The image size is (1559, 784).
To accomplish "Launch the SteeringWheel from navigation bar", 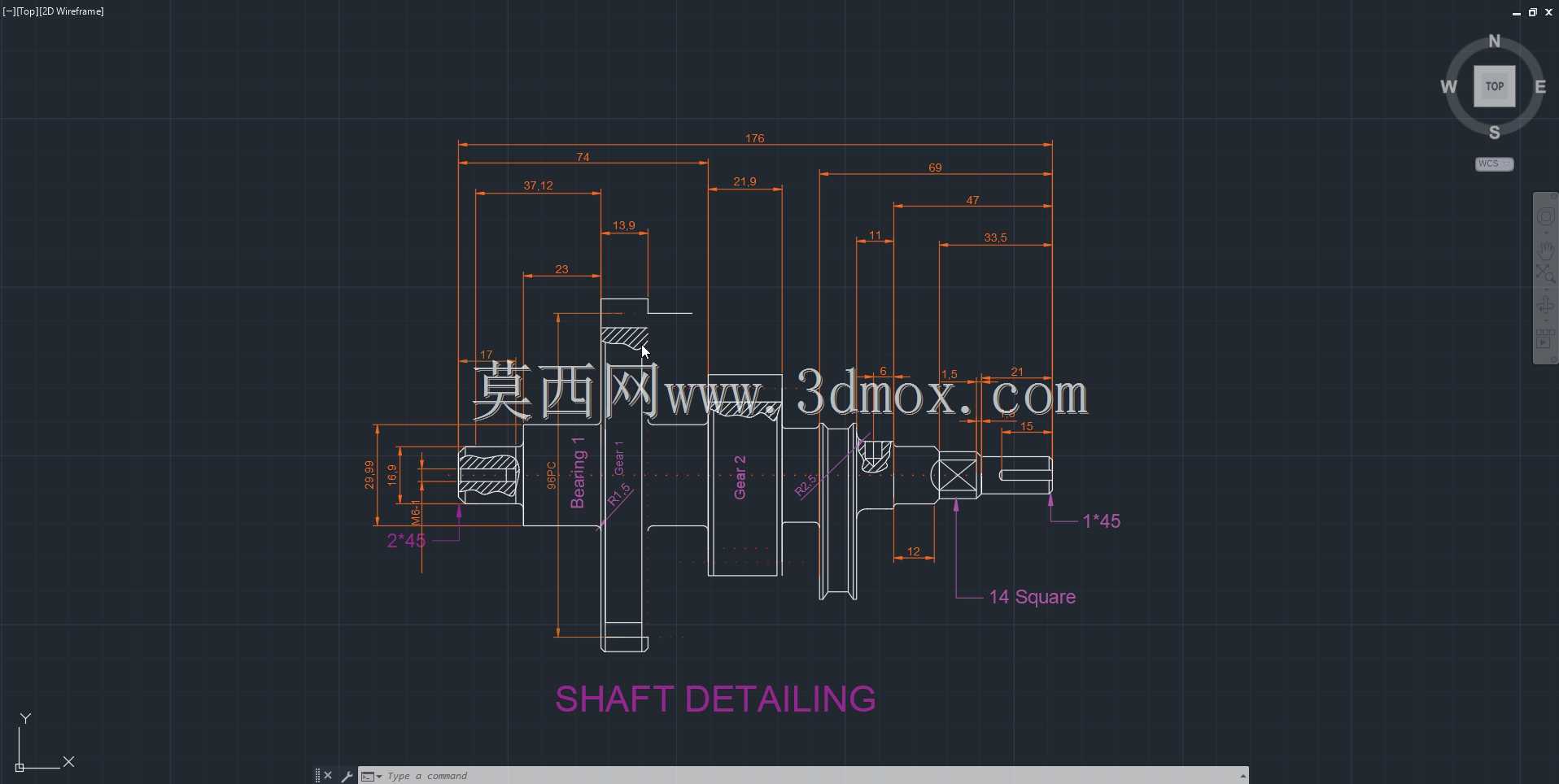I will [1545, 216].
